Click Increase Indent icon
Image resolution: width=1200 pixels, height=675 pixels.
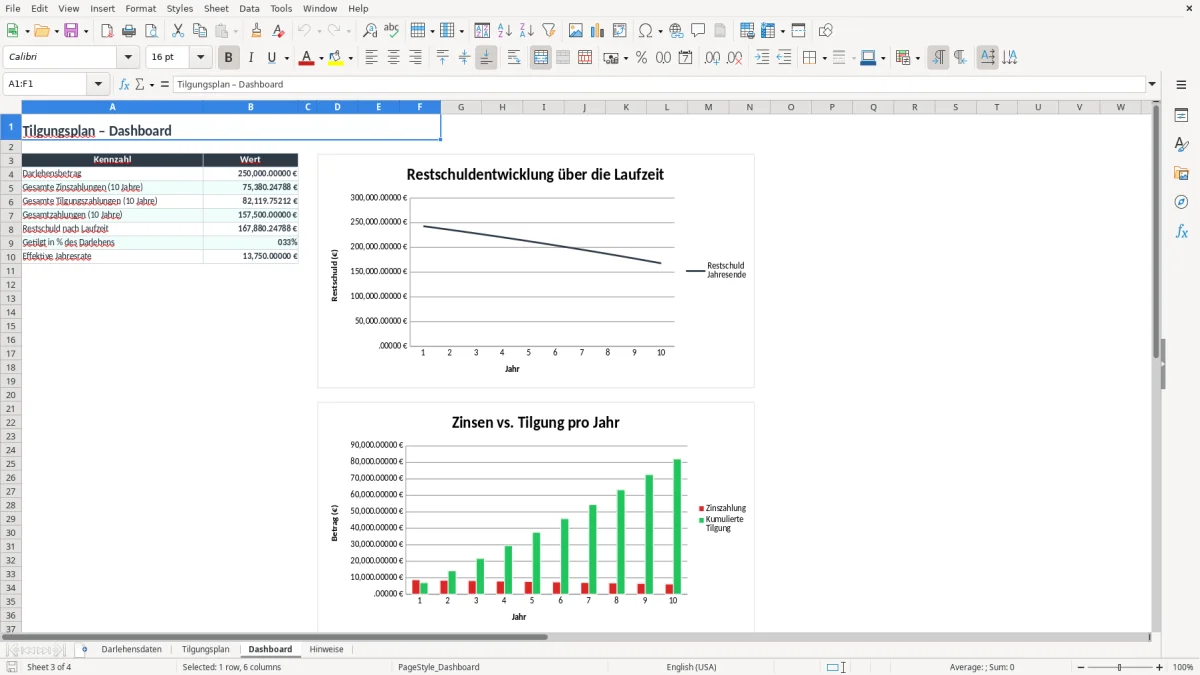pos(762,58)
